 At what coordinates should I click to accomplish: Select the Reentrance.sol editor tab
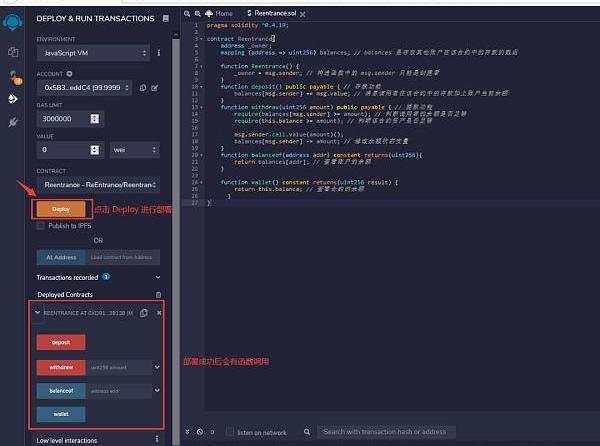click(271, 13)
